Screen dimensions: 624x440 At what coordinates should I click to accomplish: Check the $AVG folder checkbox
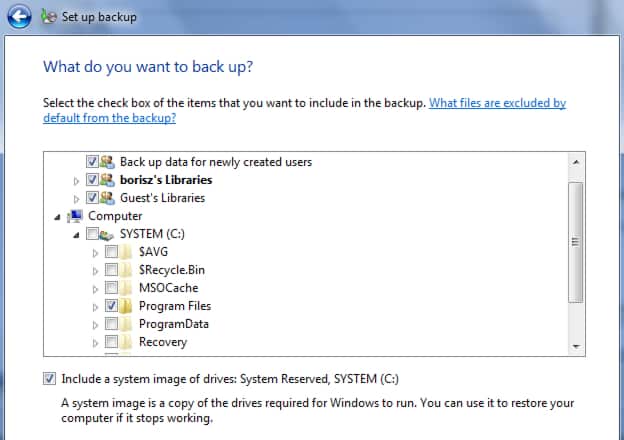click(111, 252)
